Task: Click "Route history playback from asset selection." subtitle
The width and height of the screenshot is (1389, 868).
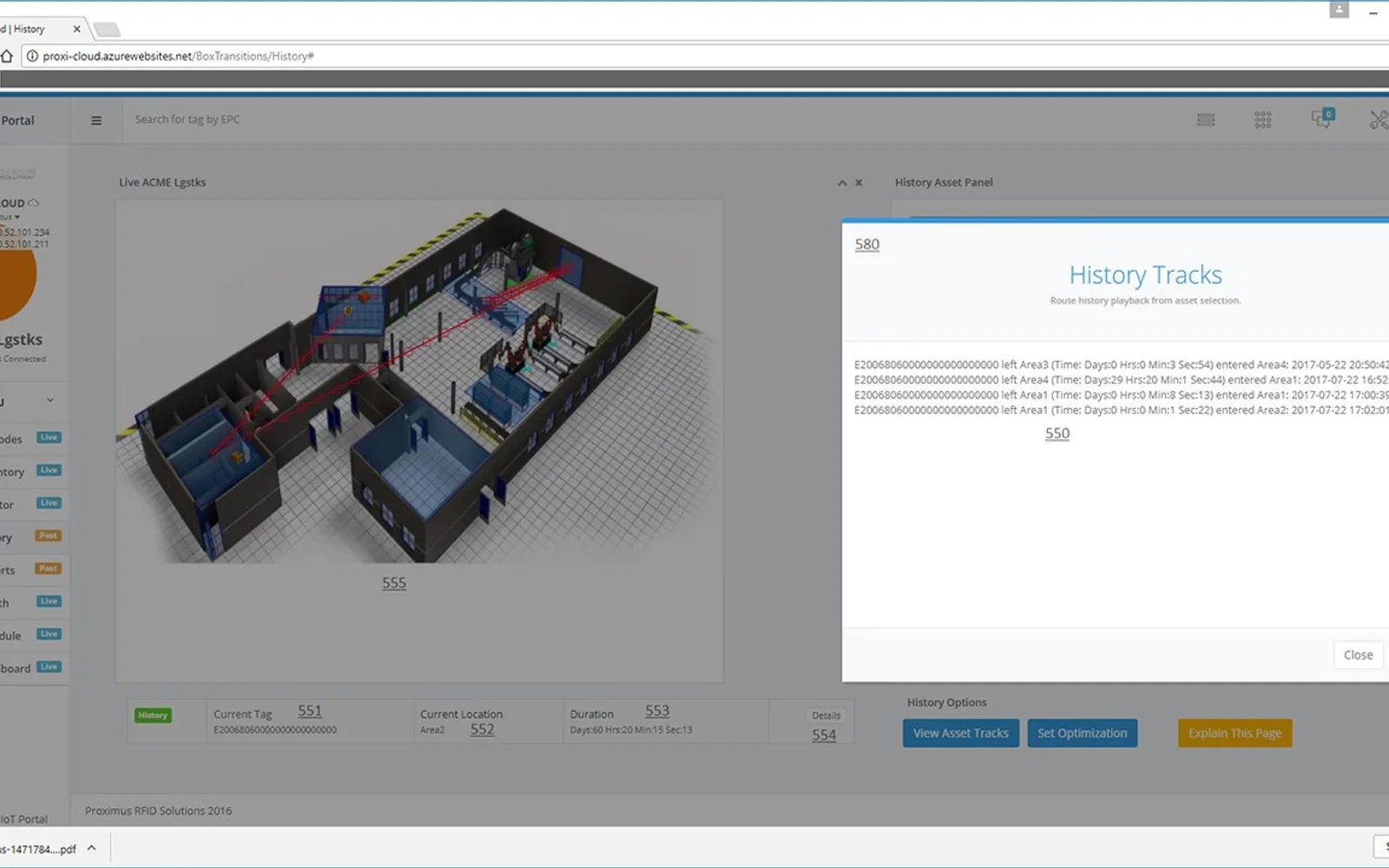Action: click(x=1145, y=300)
